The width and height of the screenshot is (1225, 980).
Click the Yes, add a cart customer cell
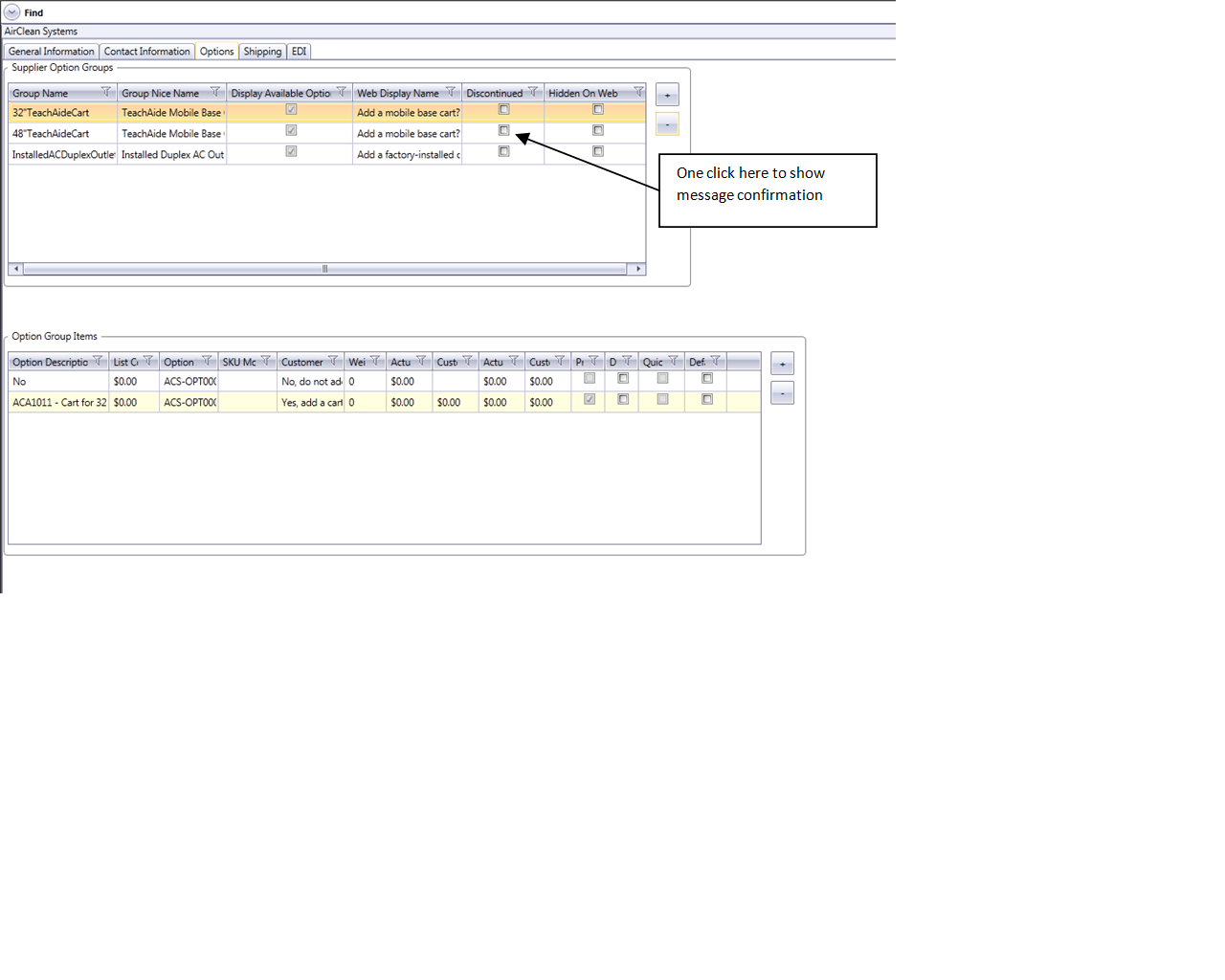311,403
